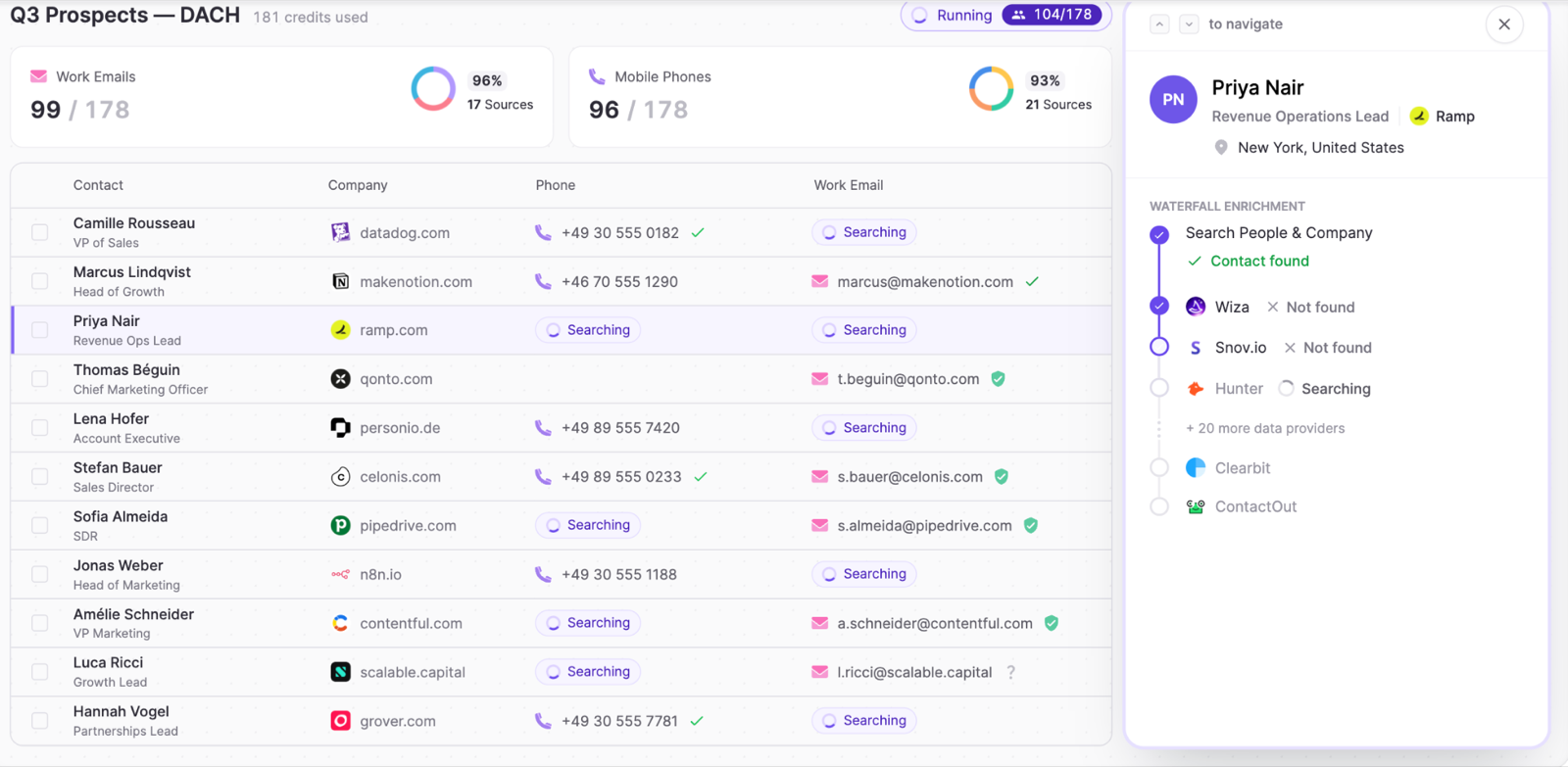Viewport: 1568px width, 767px height.
Task: Click the verified shield next to t.beguin@qonto.com
Action: click(998, 379)
